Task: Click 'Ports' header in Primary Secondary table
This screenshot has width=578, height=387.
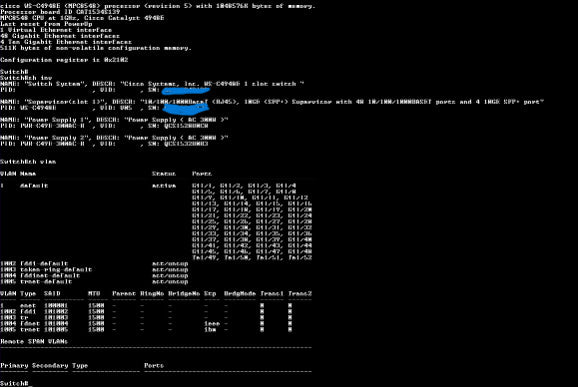Action: (x=154, y=366)
